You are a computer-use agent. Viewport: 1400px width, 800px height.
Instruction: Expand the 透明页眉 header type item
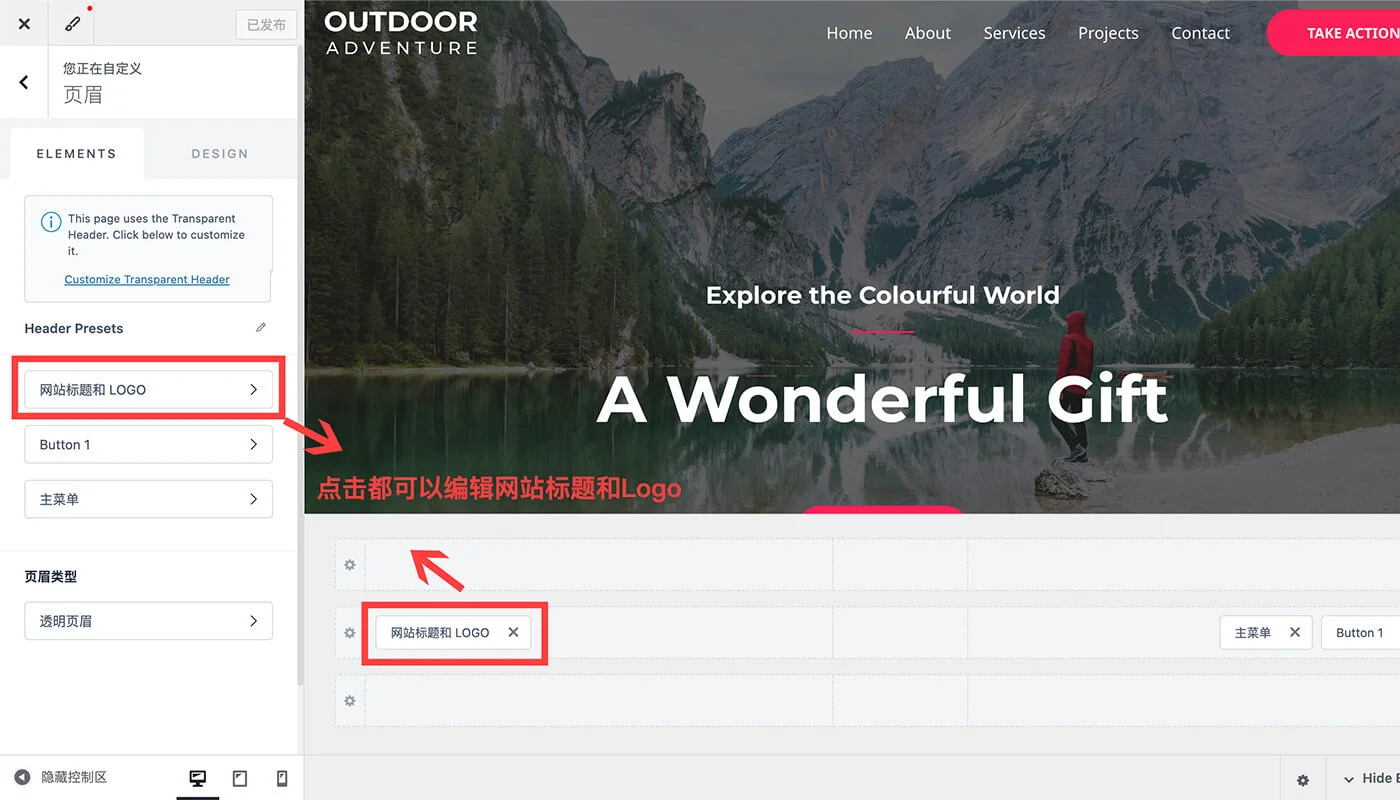(148, 621)
